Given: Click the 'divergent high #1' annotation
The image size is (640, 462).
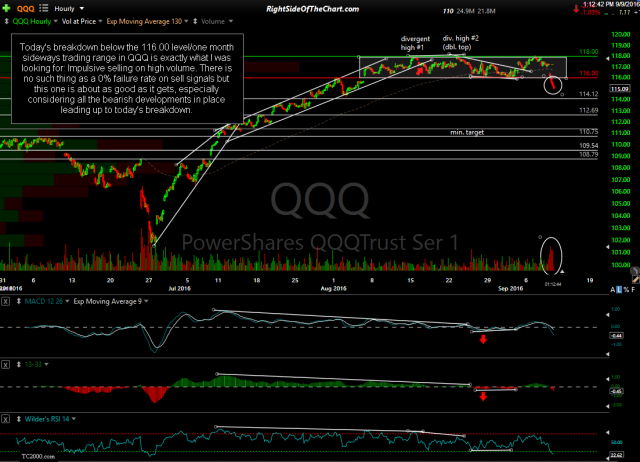Looking at the screenshot, I should [x=415, y=43].
